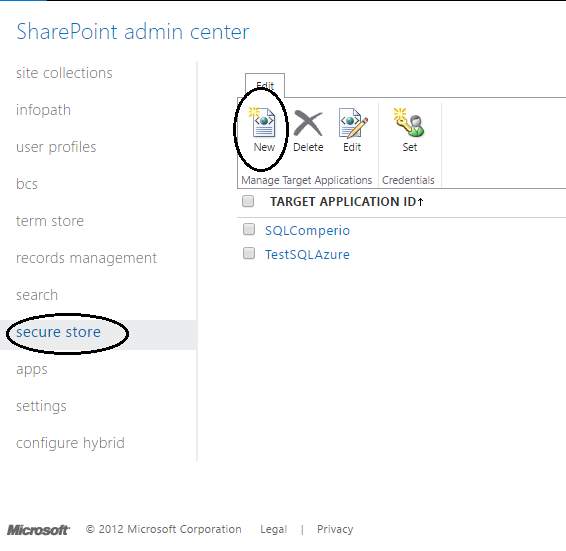Open the TestSQLAzure link
This screenshot has height=551, width=566.
(307, 255)
